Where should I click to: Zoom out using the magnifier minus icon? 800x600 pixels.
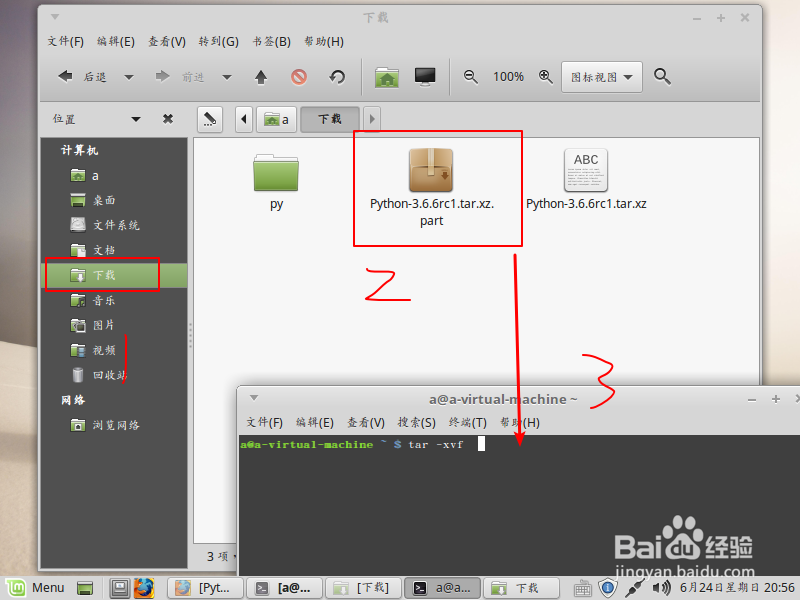470,76
